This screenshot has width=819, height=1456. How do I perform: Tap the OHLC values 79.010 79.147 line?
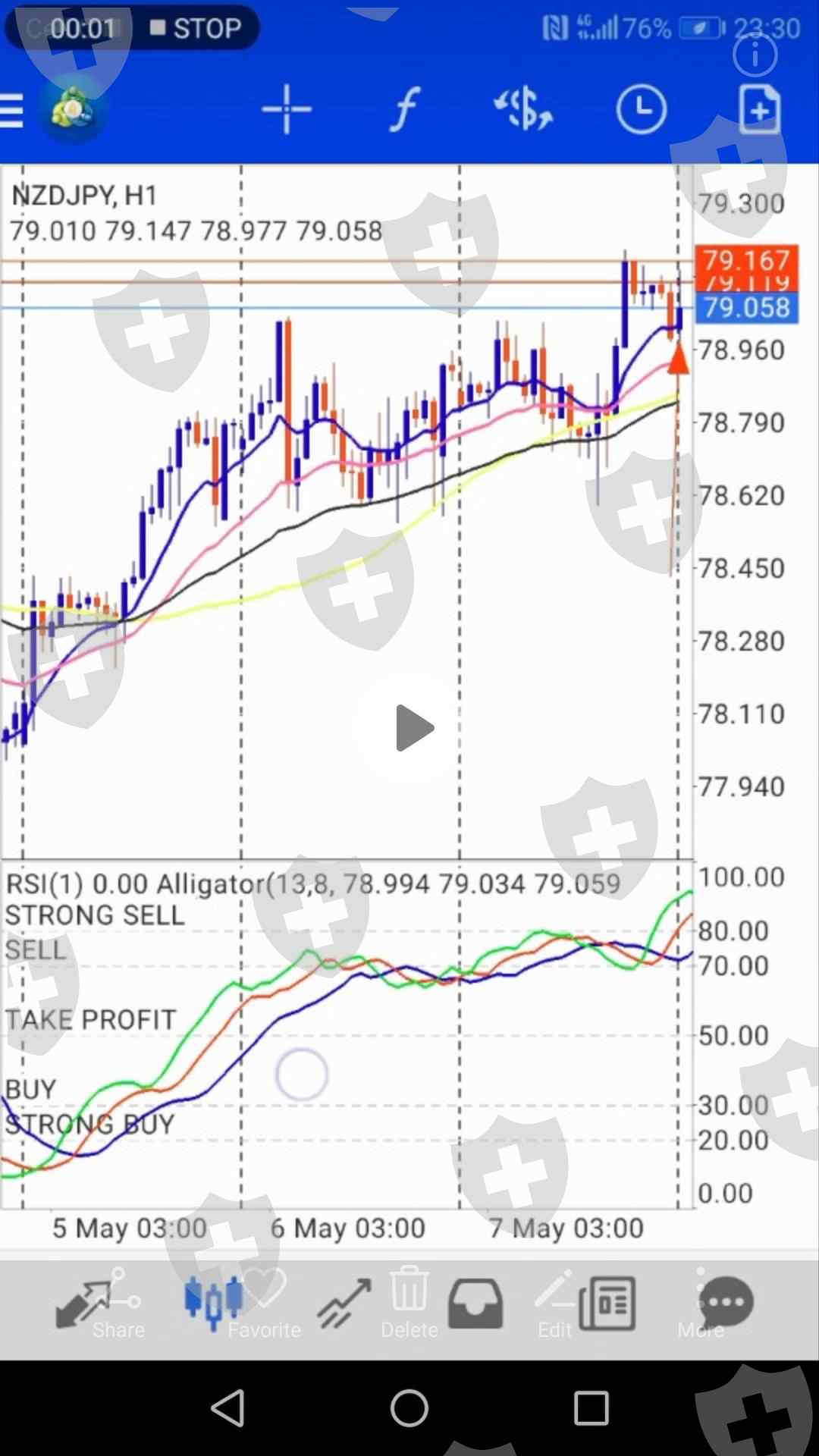(196, 231)
